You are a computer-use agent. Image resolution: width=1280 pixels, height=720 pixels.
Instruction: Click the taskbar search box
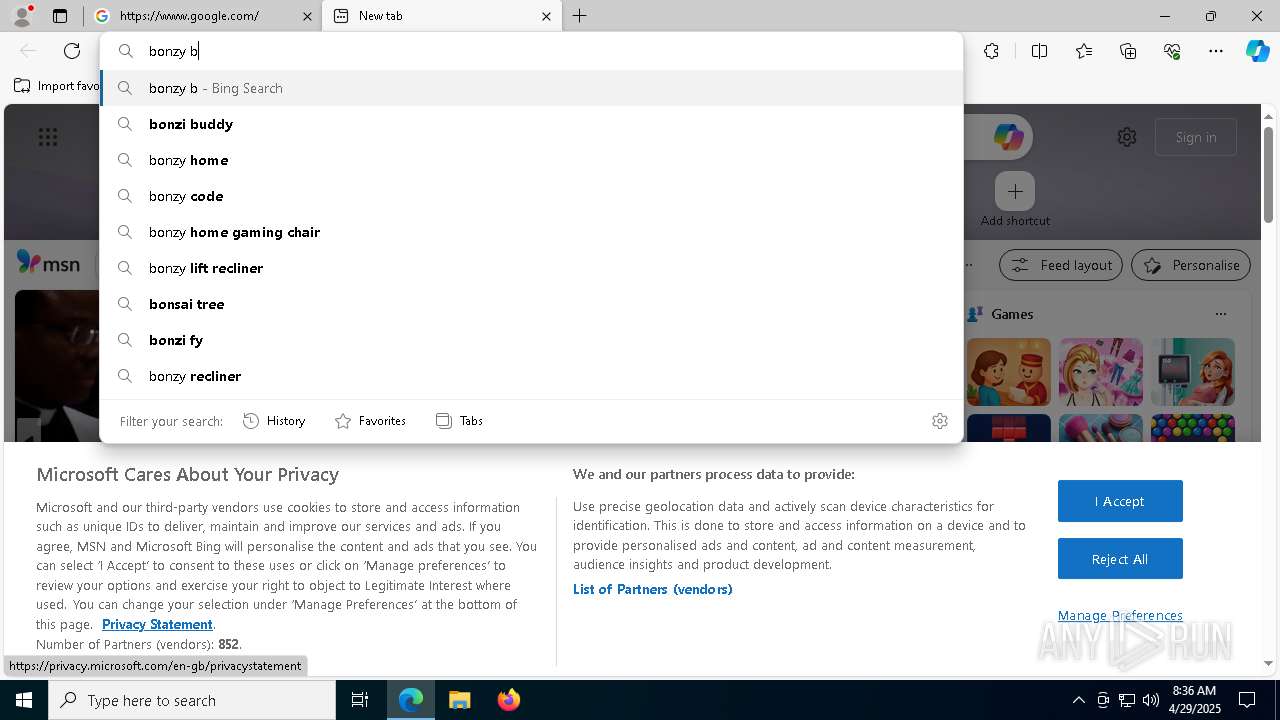click(x=192, y=700)
